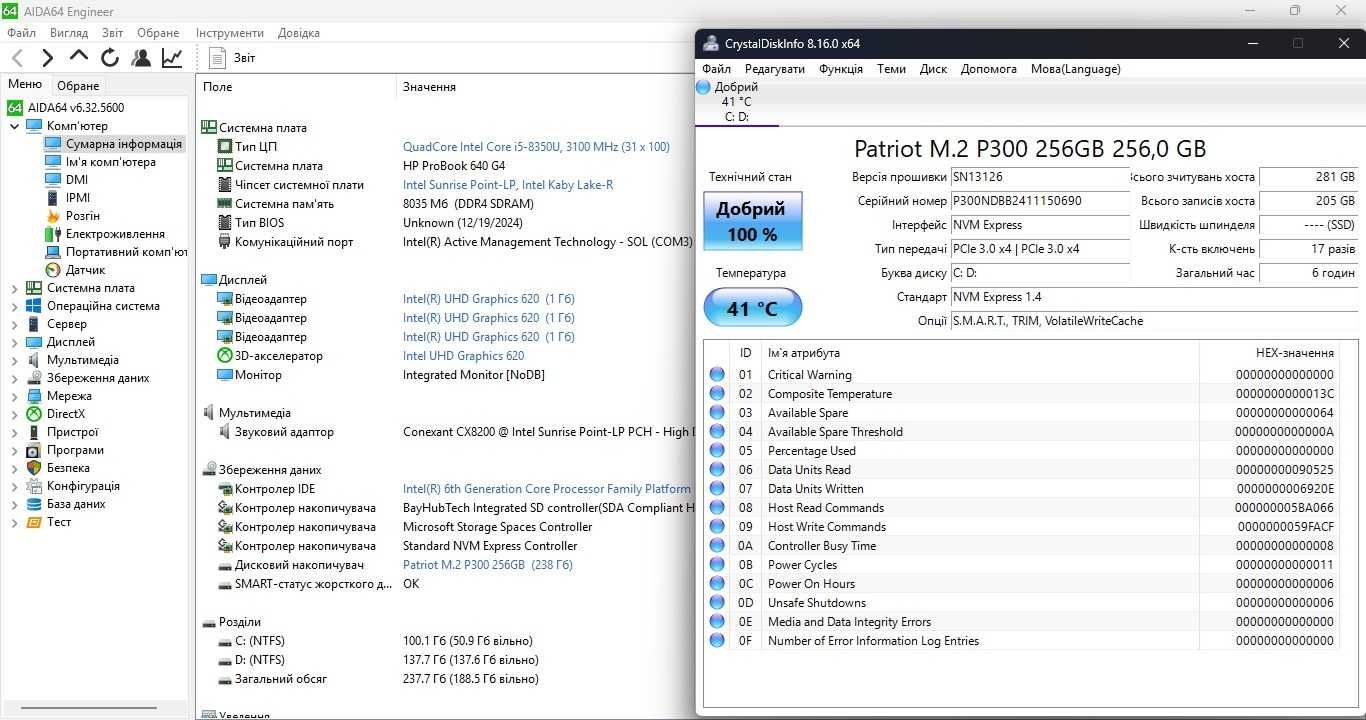1366x720 pixels.
Task: Click the Безпека shield icon in tree
Action: point(34,468)
